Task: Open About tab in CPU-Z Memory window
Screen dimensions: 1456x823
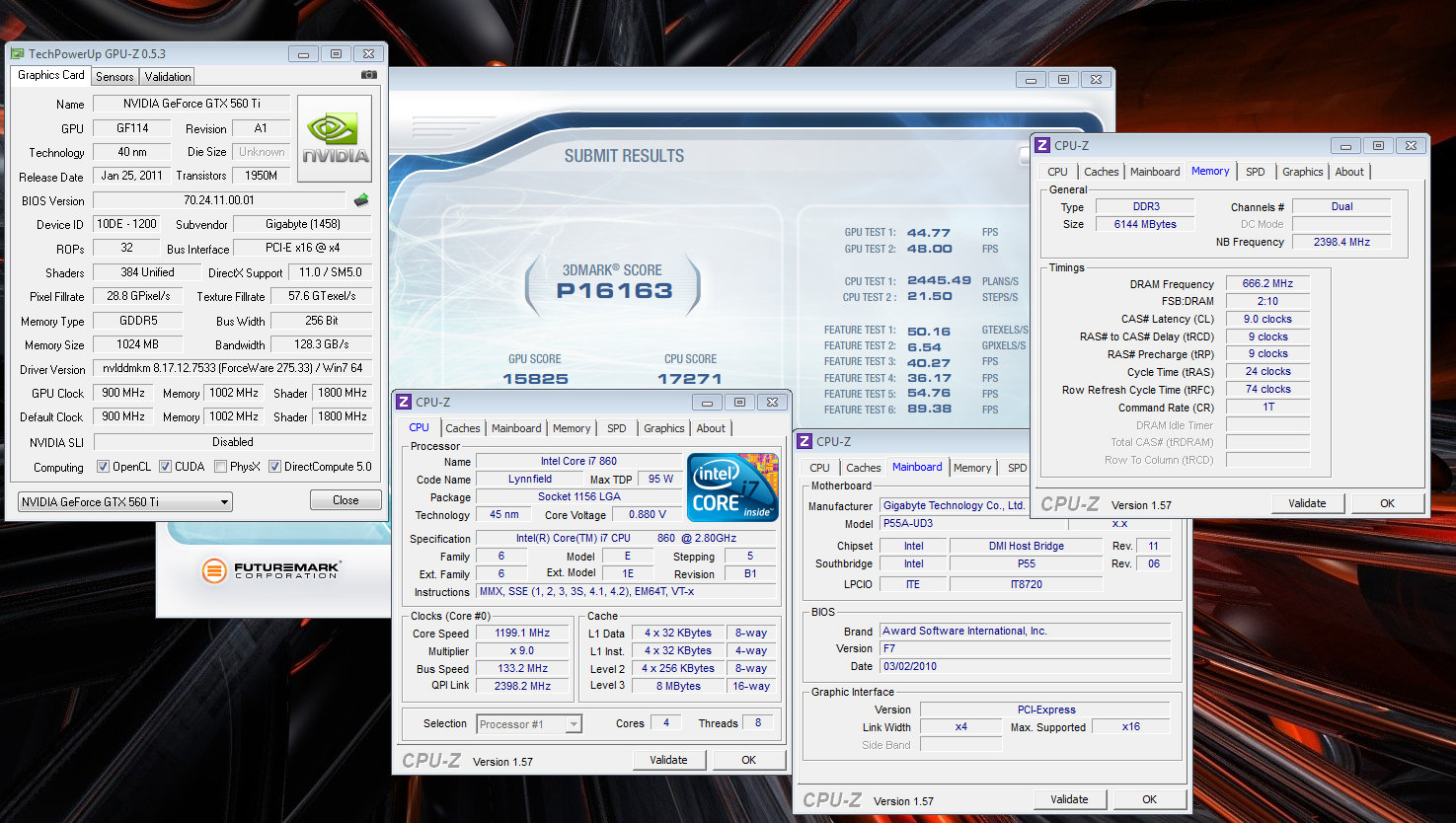Action: (x=1349, y=172)
